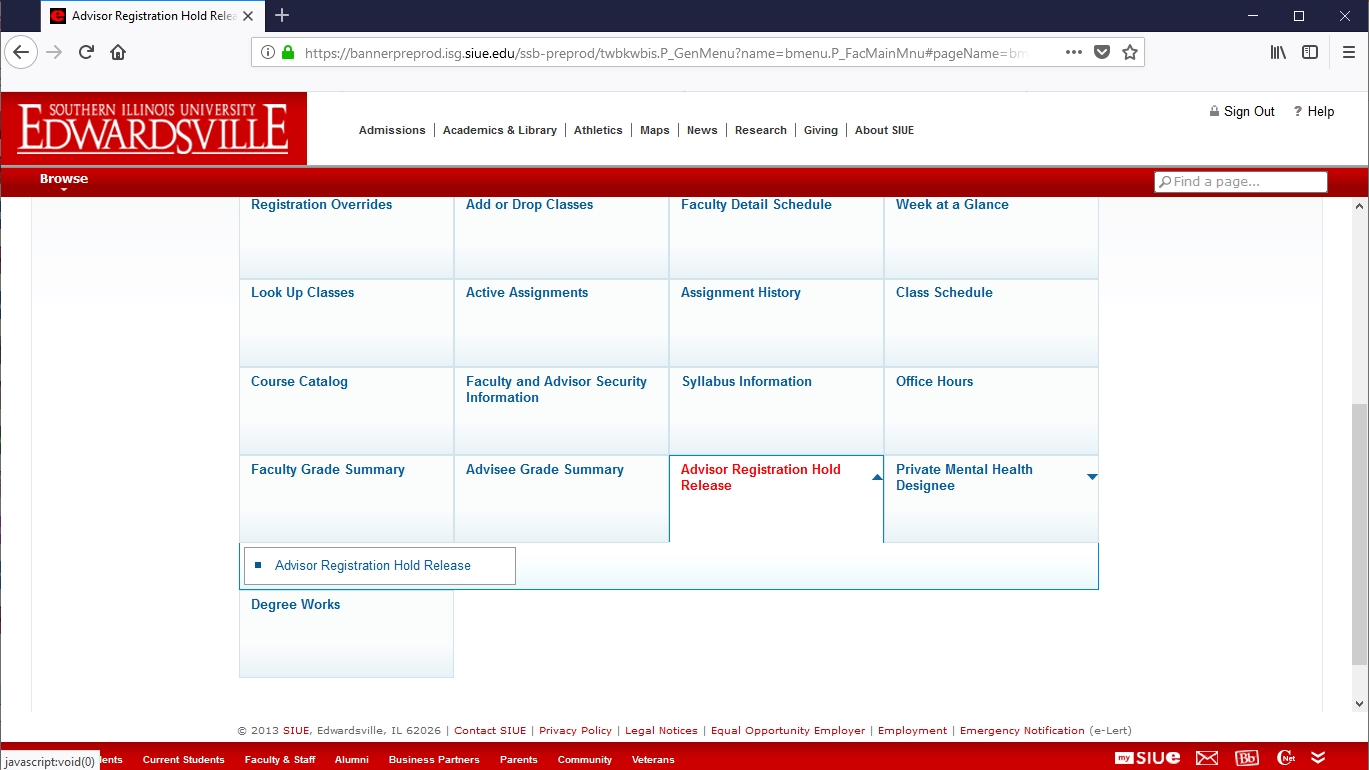Bookmark this page with star icon
The image size is (1369, 770).
[1130, 53]
